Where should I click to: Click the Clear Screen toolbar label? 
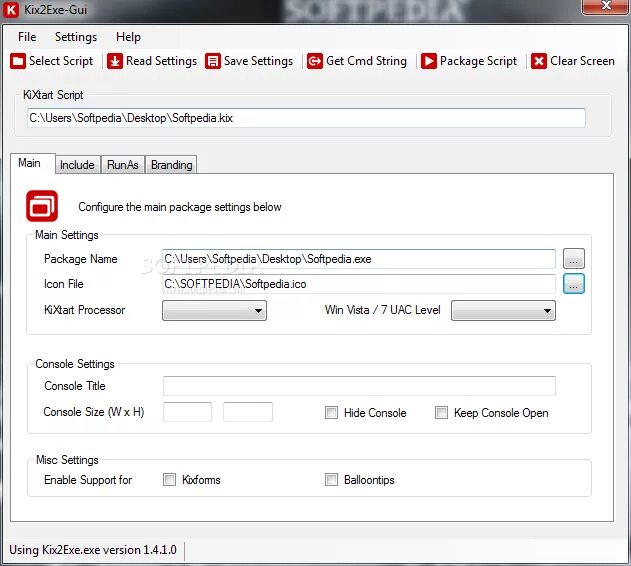[x=582, y=61]
